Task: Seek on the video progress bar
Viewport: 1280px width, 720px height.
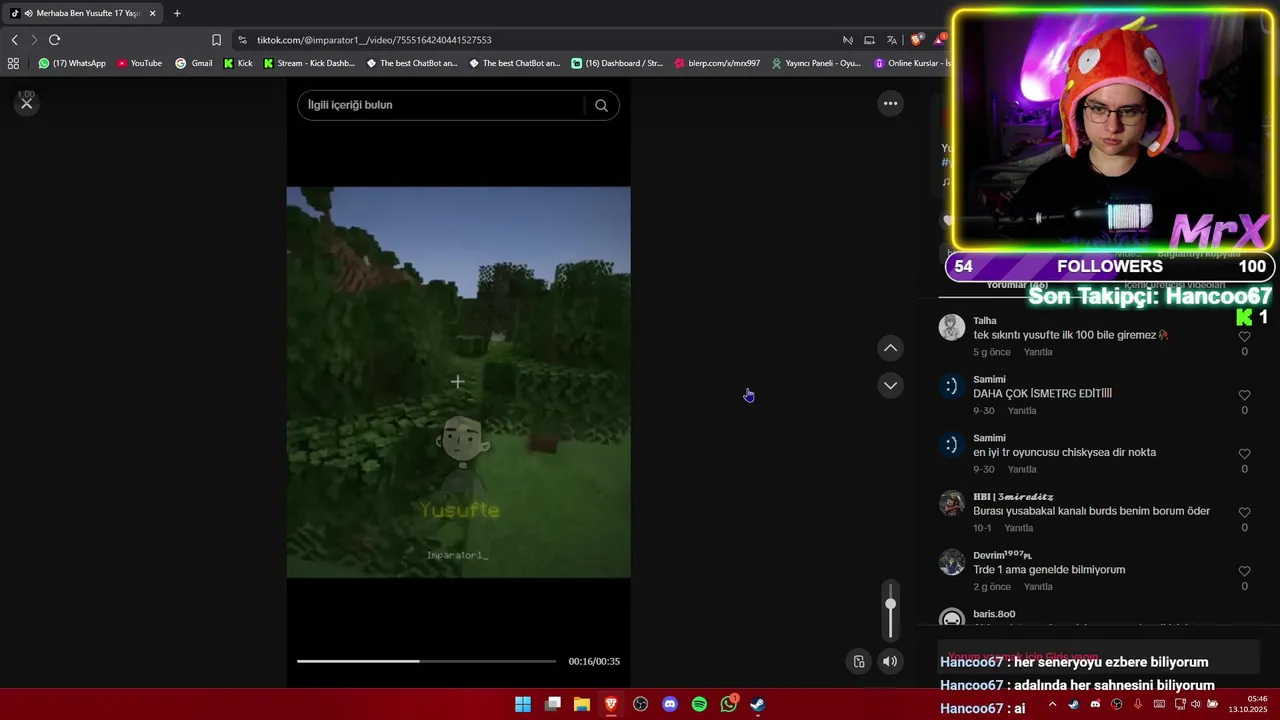Action: pyautogui.click(x=426, y=661)
